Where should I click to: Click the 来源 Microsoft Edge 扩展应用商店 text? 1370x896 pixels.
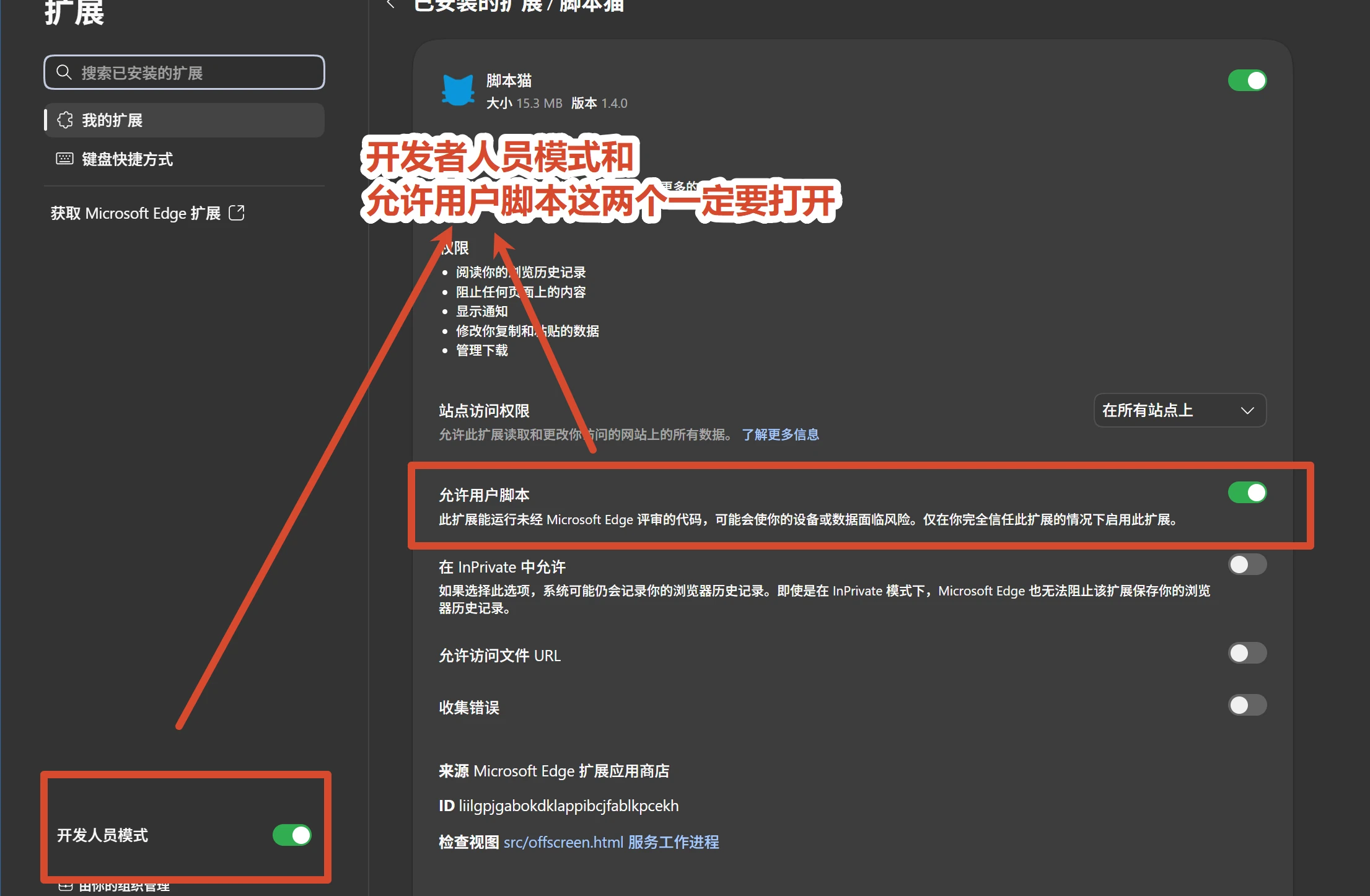(x=554, y=771)
